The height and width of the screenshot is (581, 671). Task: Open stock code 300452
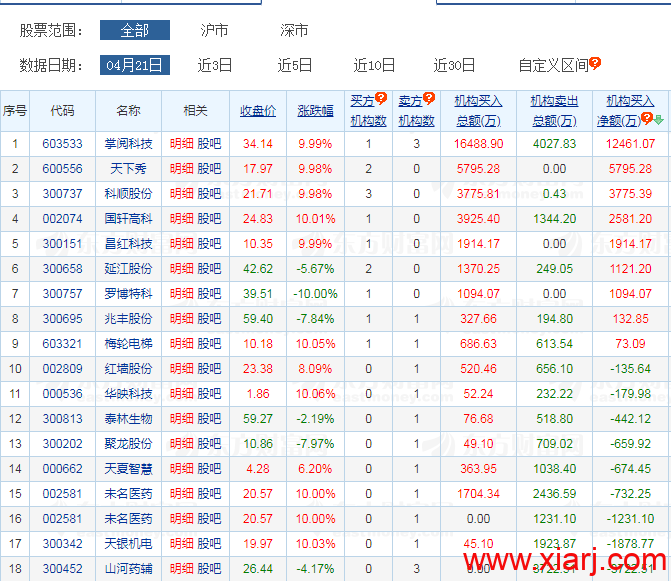[x=62, y=569]
